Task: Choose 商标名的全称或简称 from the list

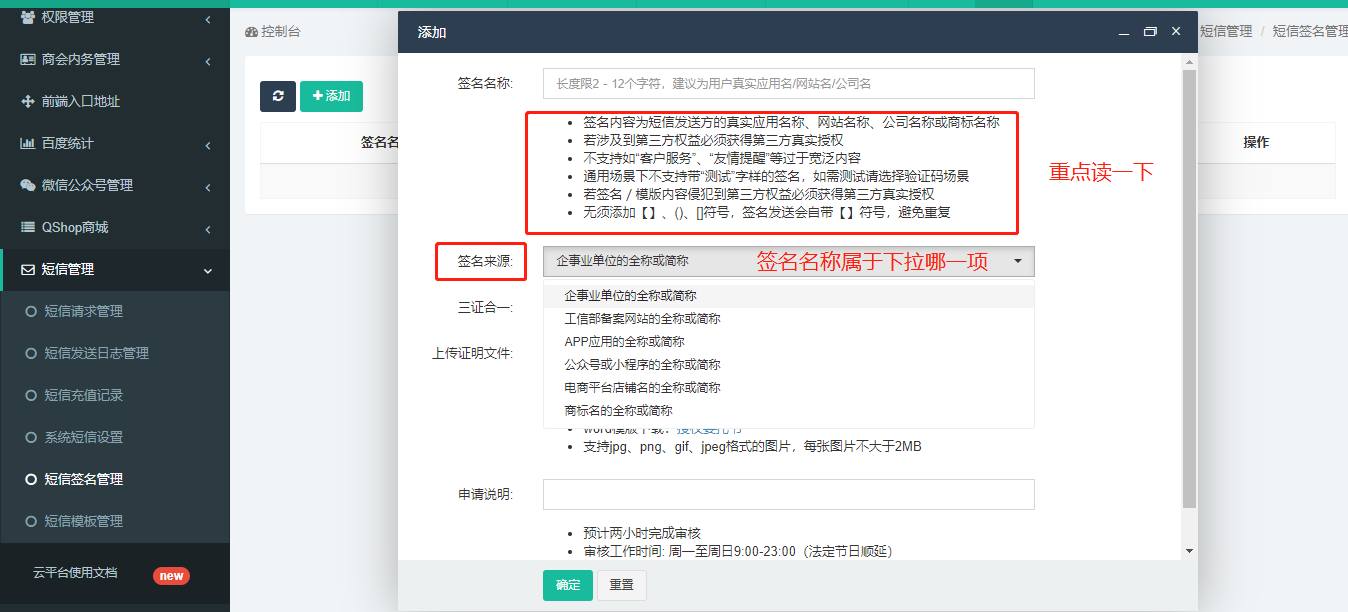Action: (x=618, y=411)
